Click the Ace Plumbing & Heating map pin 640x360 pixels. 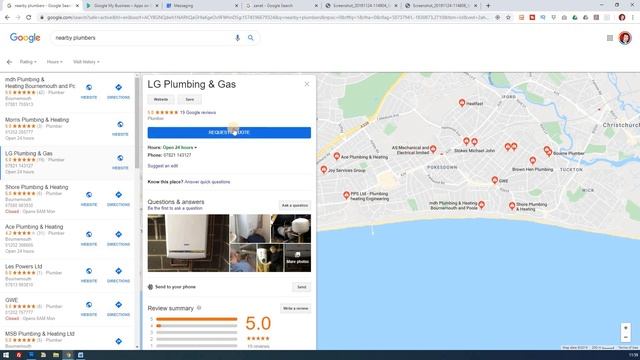337,156
